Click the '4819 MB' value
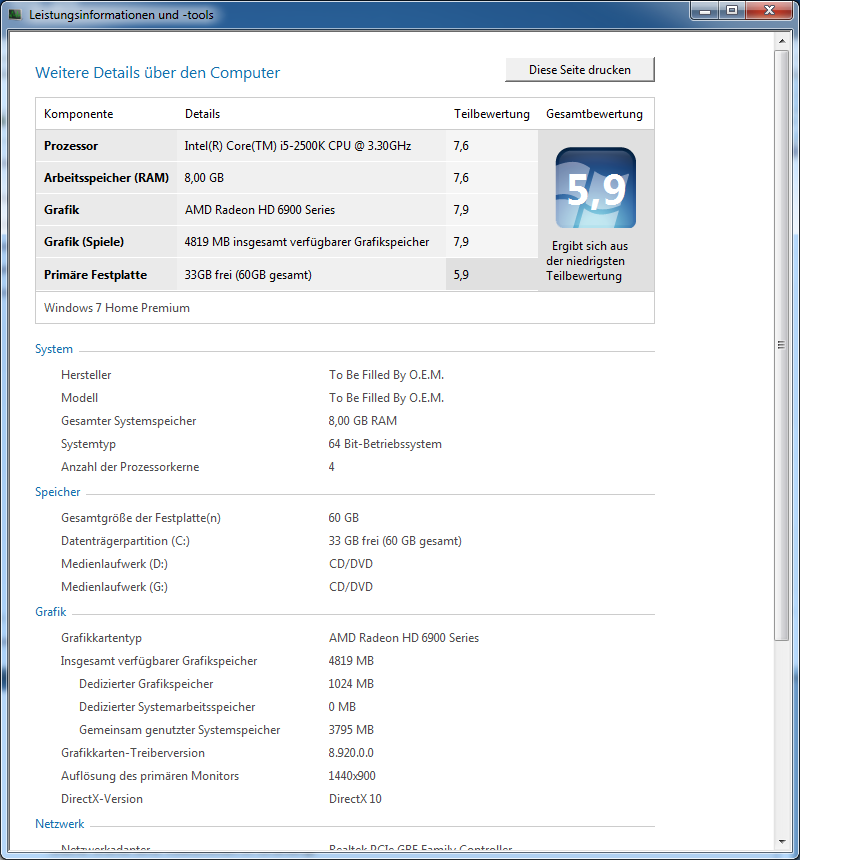The image size is (864, 860). (x=351, y=661)
